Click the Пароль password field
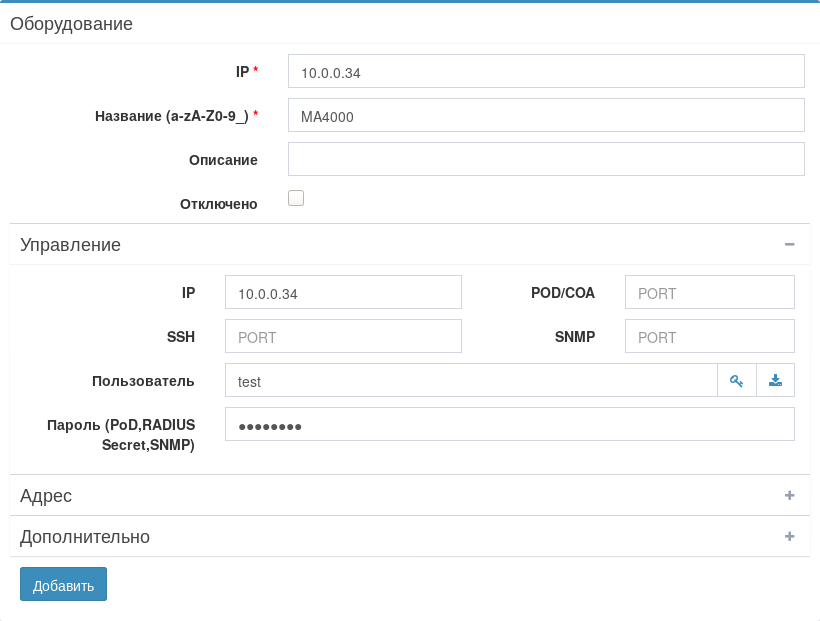The image size is (820, 621). pos(509,425)
